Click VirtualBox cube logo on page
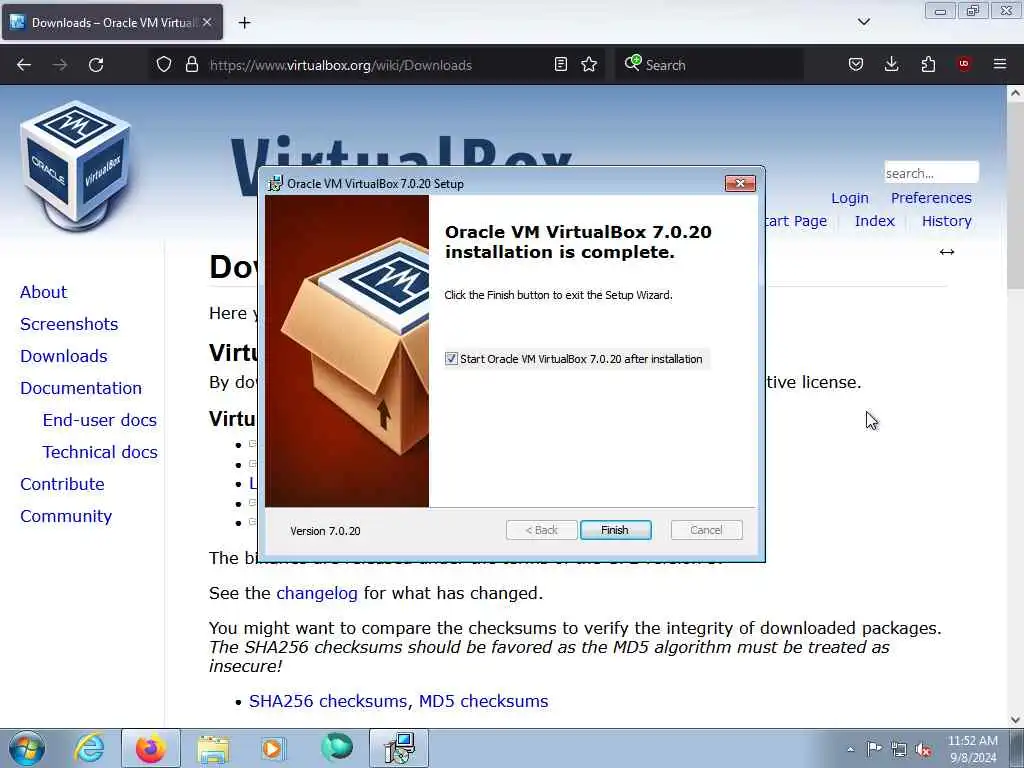 click(x=75, y=165)
